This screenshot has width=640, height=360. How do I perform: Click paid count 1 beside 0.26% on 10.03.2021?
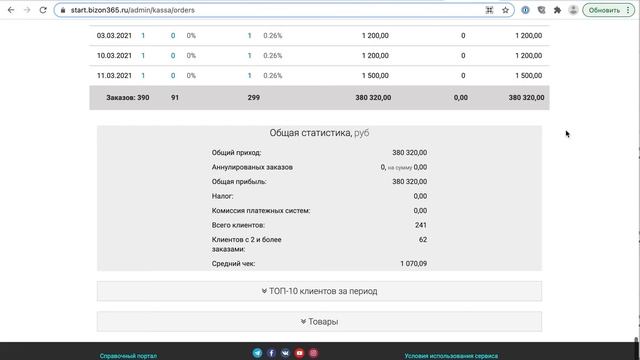(249, 56)
